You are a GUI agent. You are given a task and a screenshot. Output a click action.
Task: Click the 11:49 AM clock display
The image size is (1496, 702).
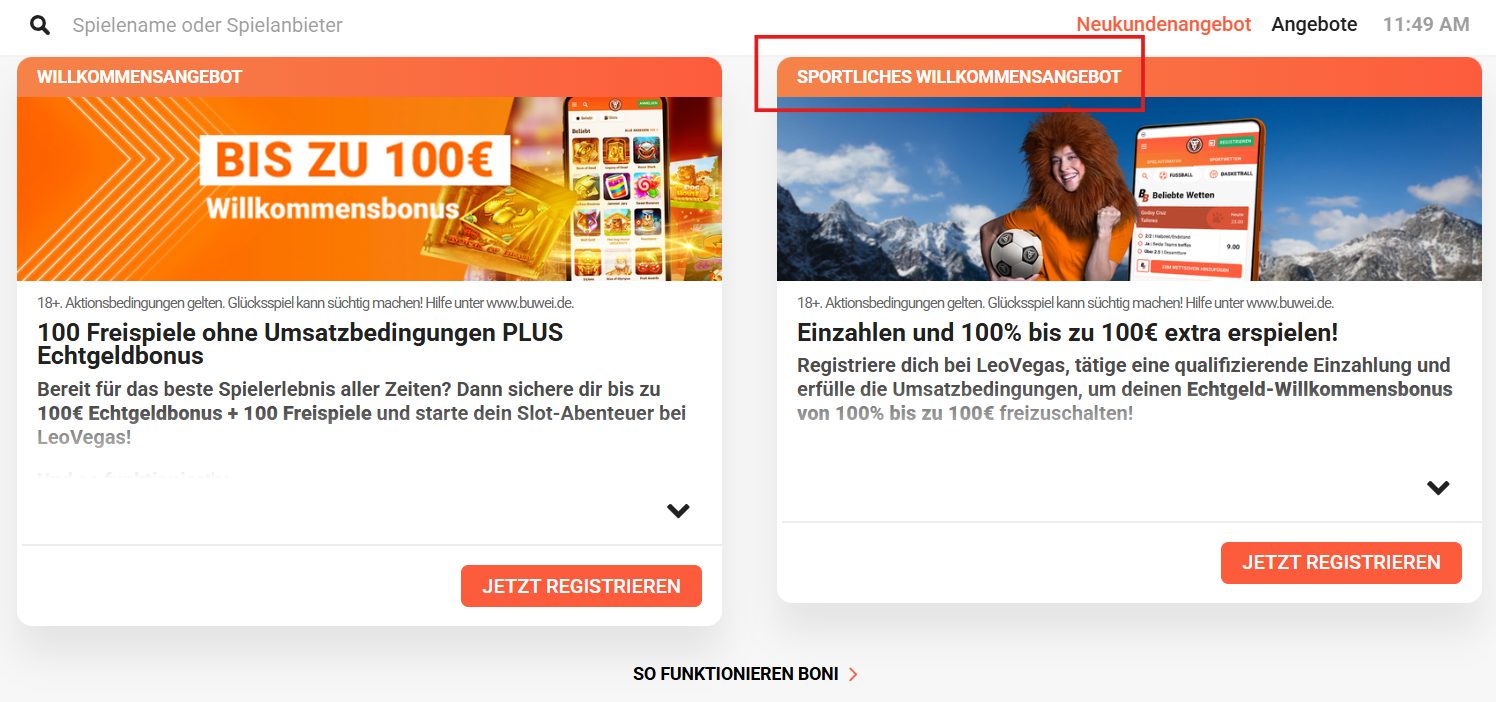click(x=1426, y=24)
